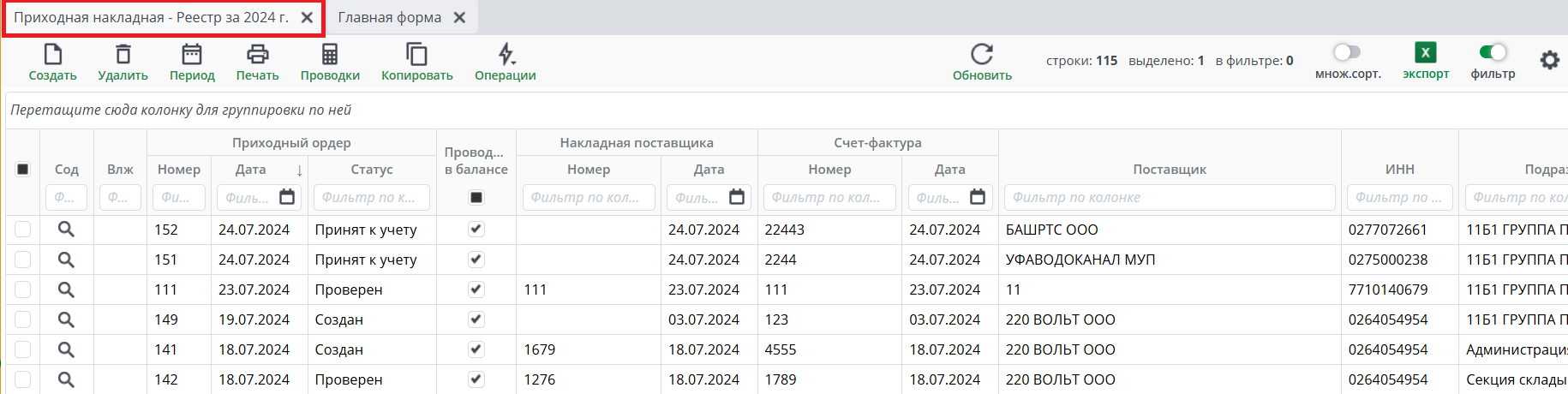Image resolution: width=1568 pixels, height=394 pixels.
Task: Click the Печать printer icon
Action: click(x=257, y=56)
